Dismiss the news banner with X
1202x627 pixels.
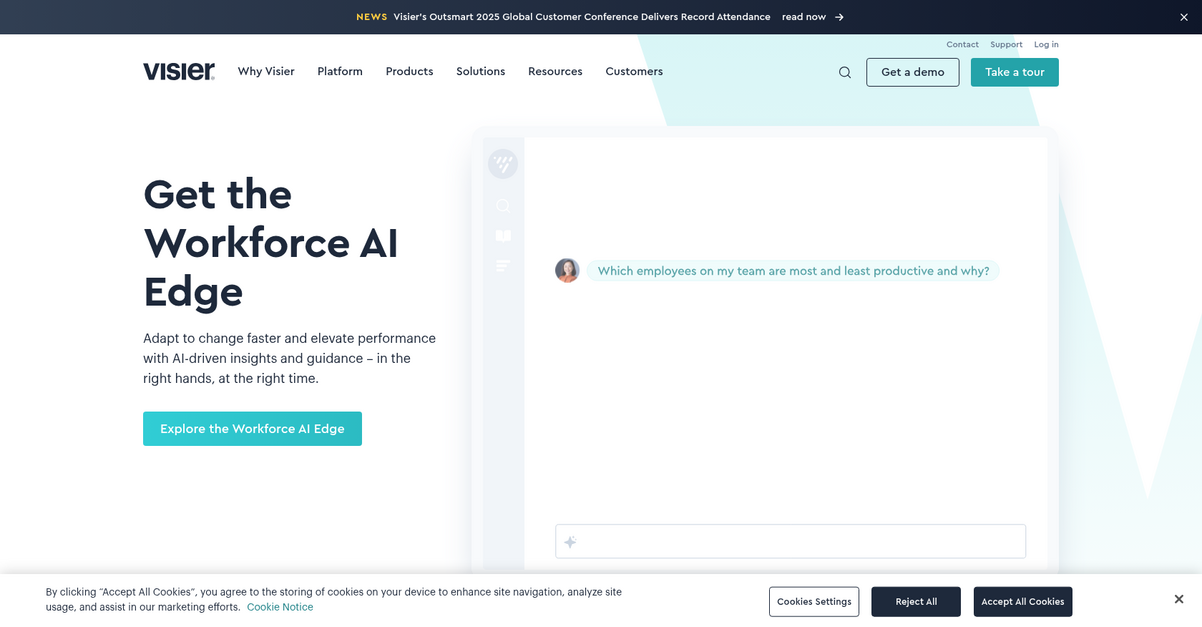(1184, 17)
